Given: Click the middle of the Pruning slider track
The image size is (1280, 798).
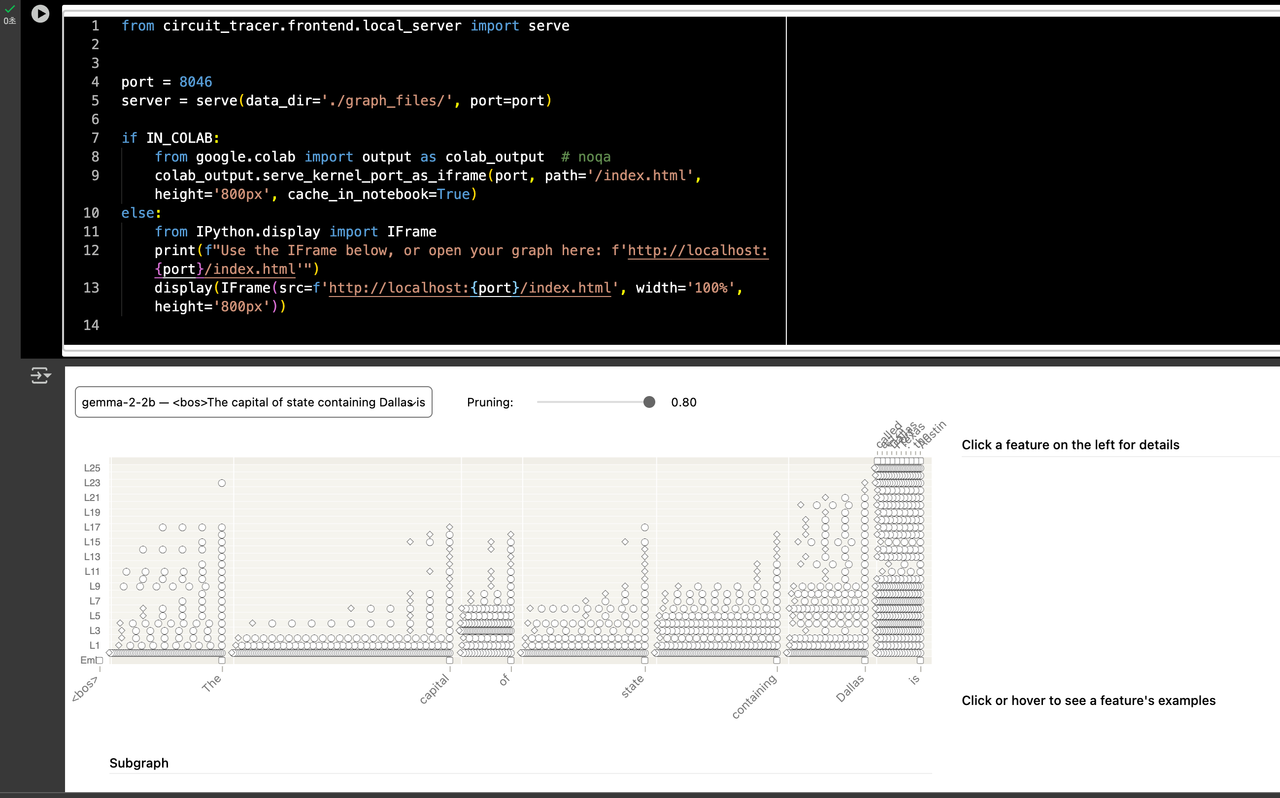Looking at the screenshot, I should [x=596, y=402].
